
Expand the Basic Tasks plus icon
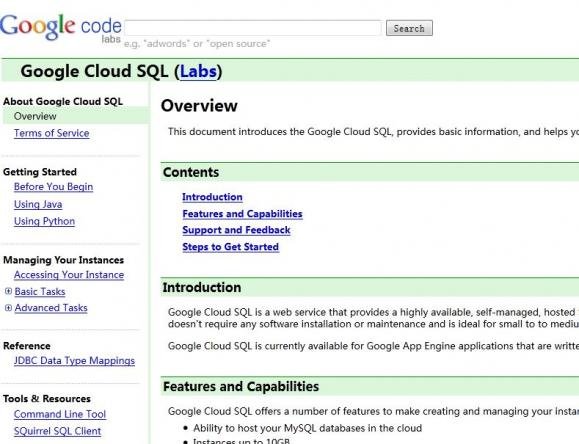click(8, 291)
